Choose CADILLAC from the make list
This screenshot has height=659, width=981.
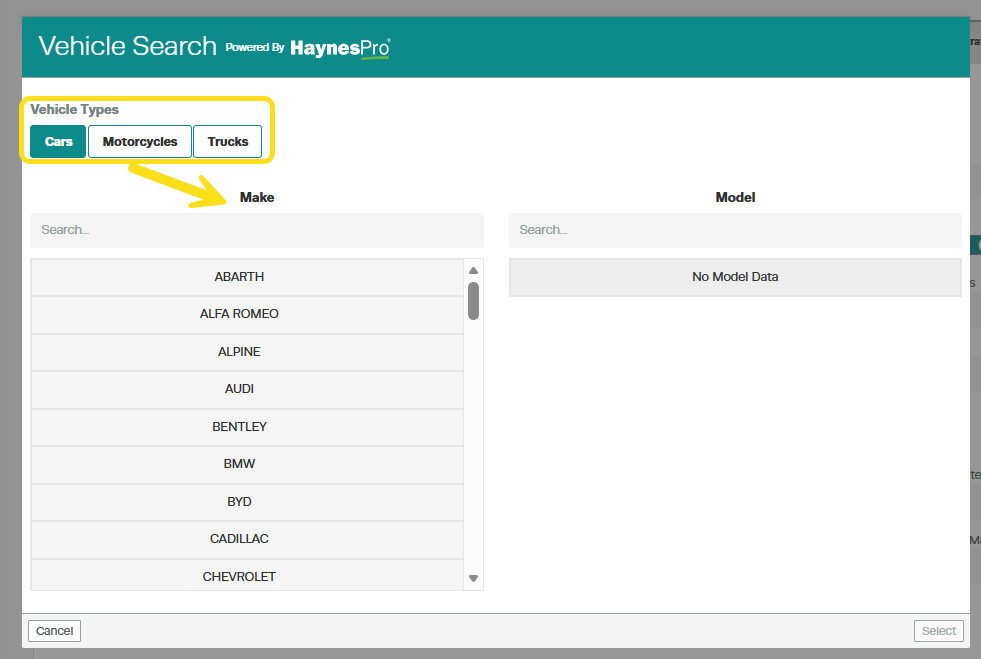click(247, 539)
